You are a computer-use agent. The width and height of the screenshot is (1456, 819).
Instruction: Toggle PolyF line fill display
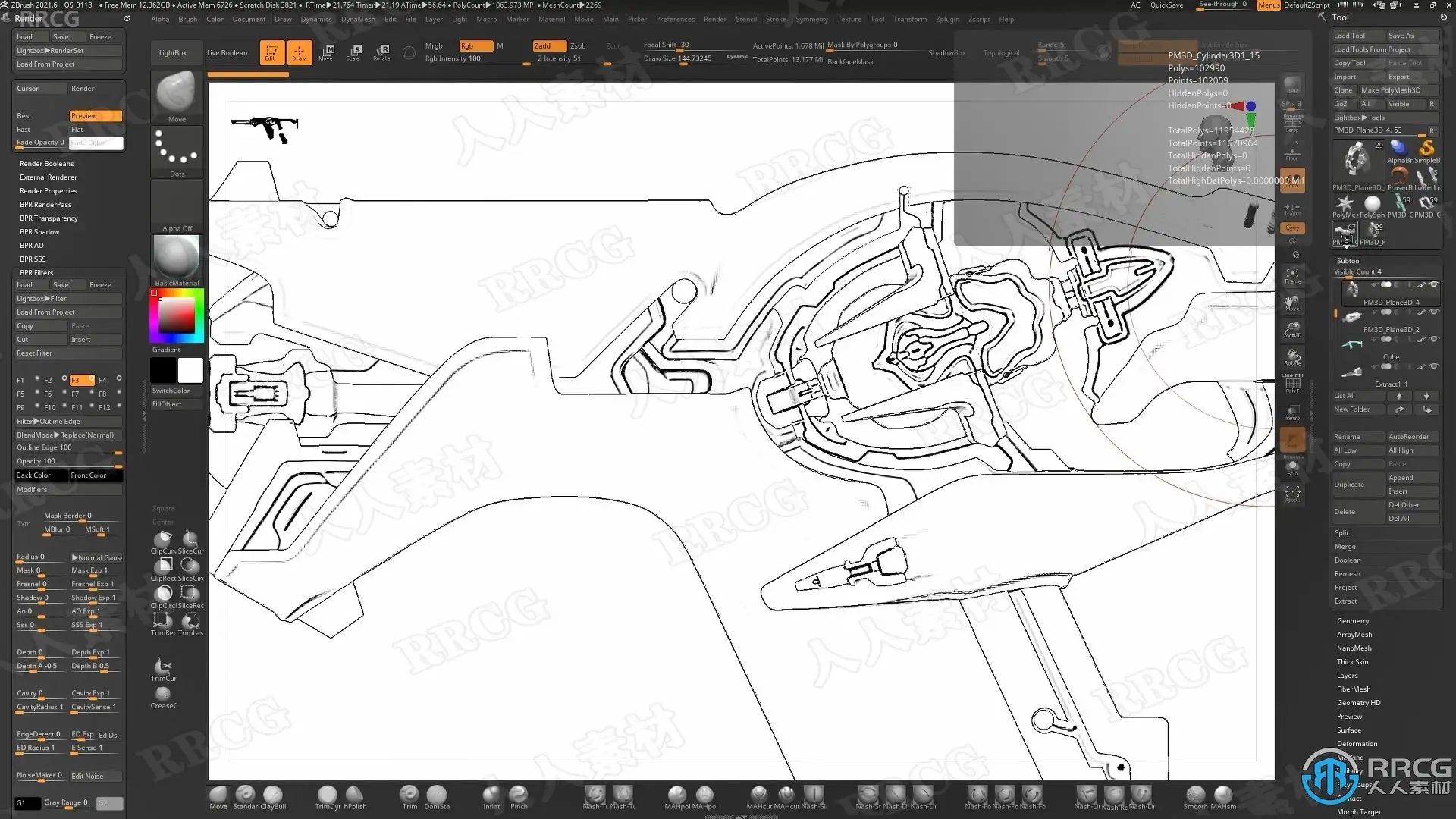[x=1292, y=384]
